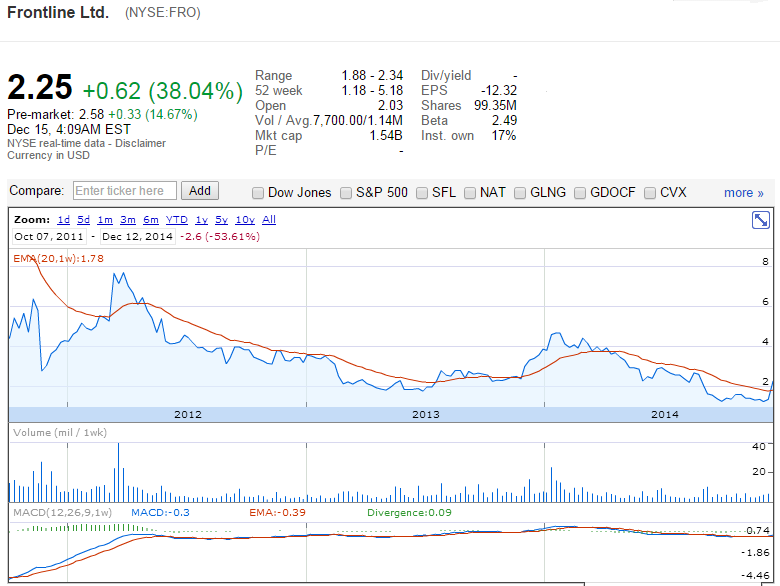Click the 'Volume (mil / 1wk)' label

pos(60,433)
